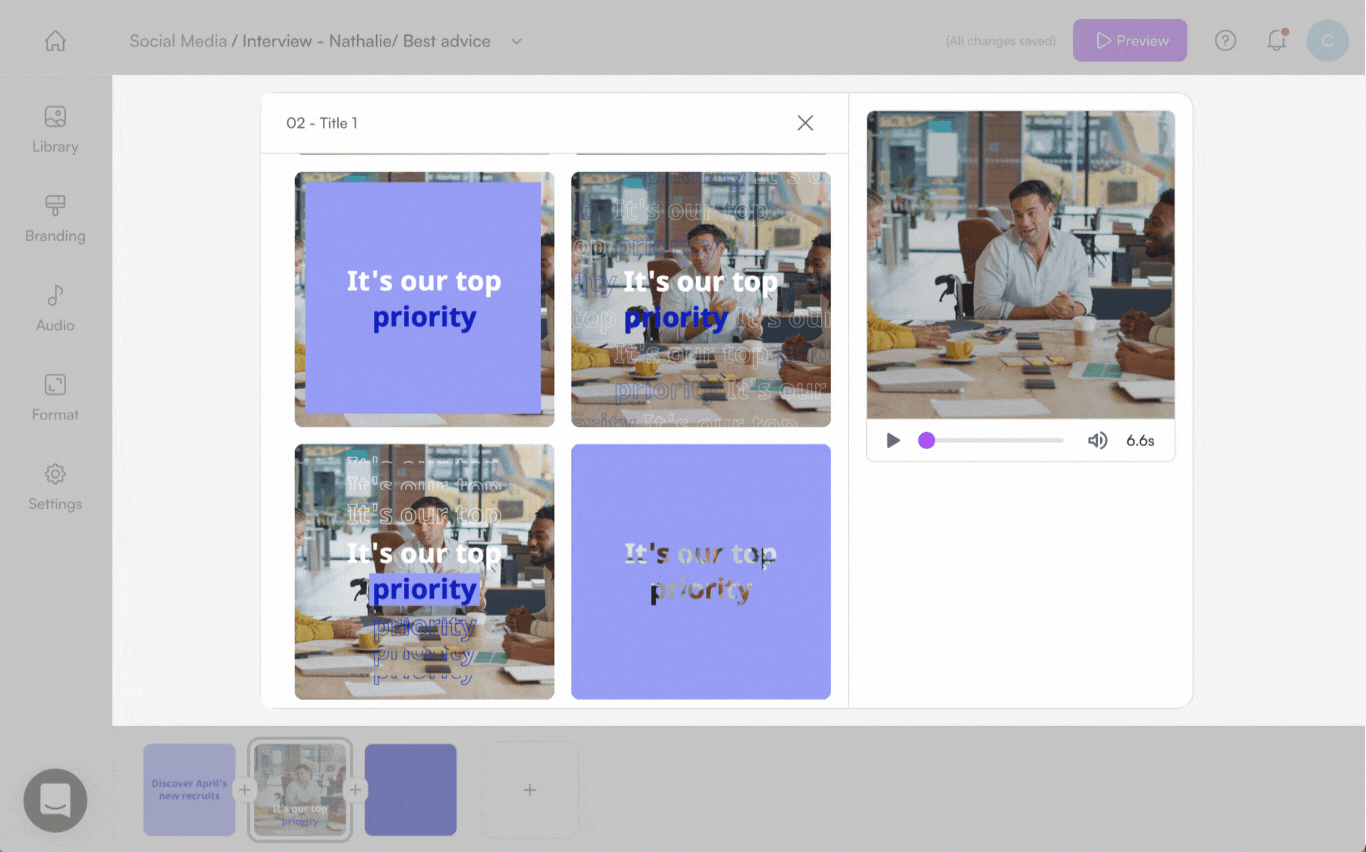The width and height of the screenshot is (1366, 852).
Task: Open the 'Discover April's new recruits' slide
Action: [x=189, y=790]
